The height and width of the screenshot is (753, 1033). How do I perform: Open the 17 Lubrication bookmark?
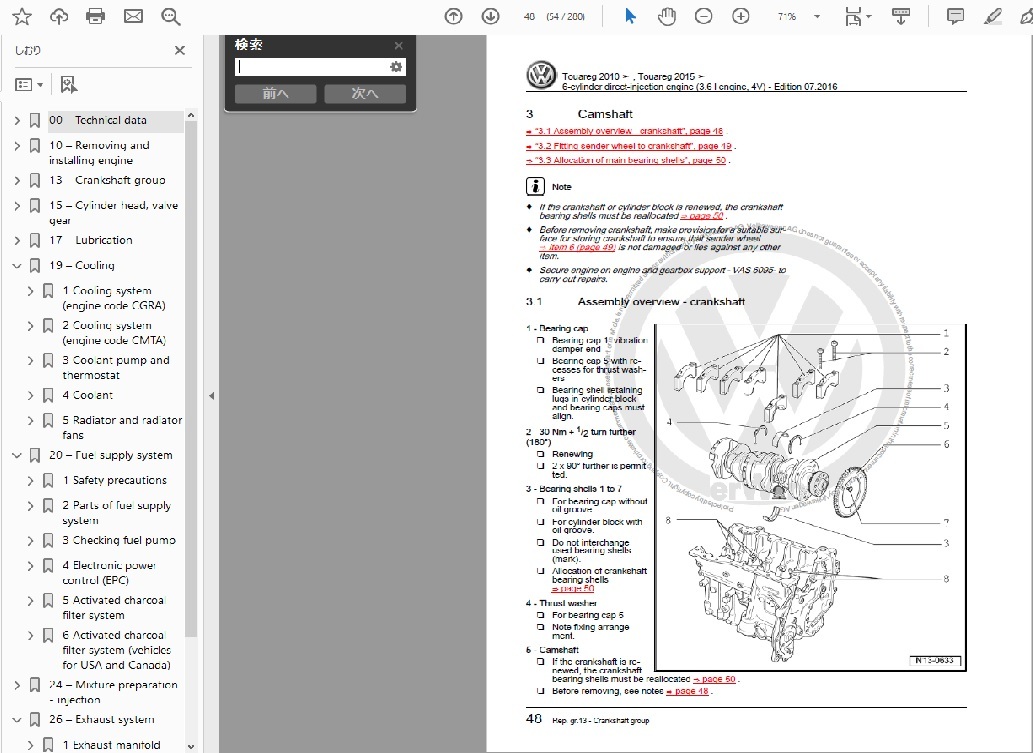point(91,240)
